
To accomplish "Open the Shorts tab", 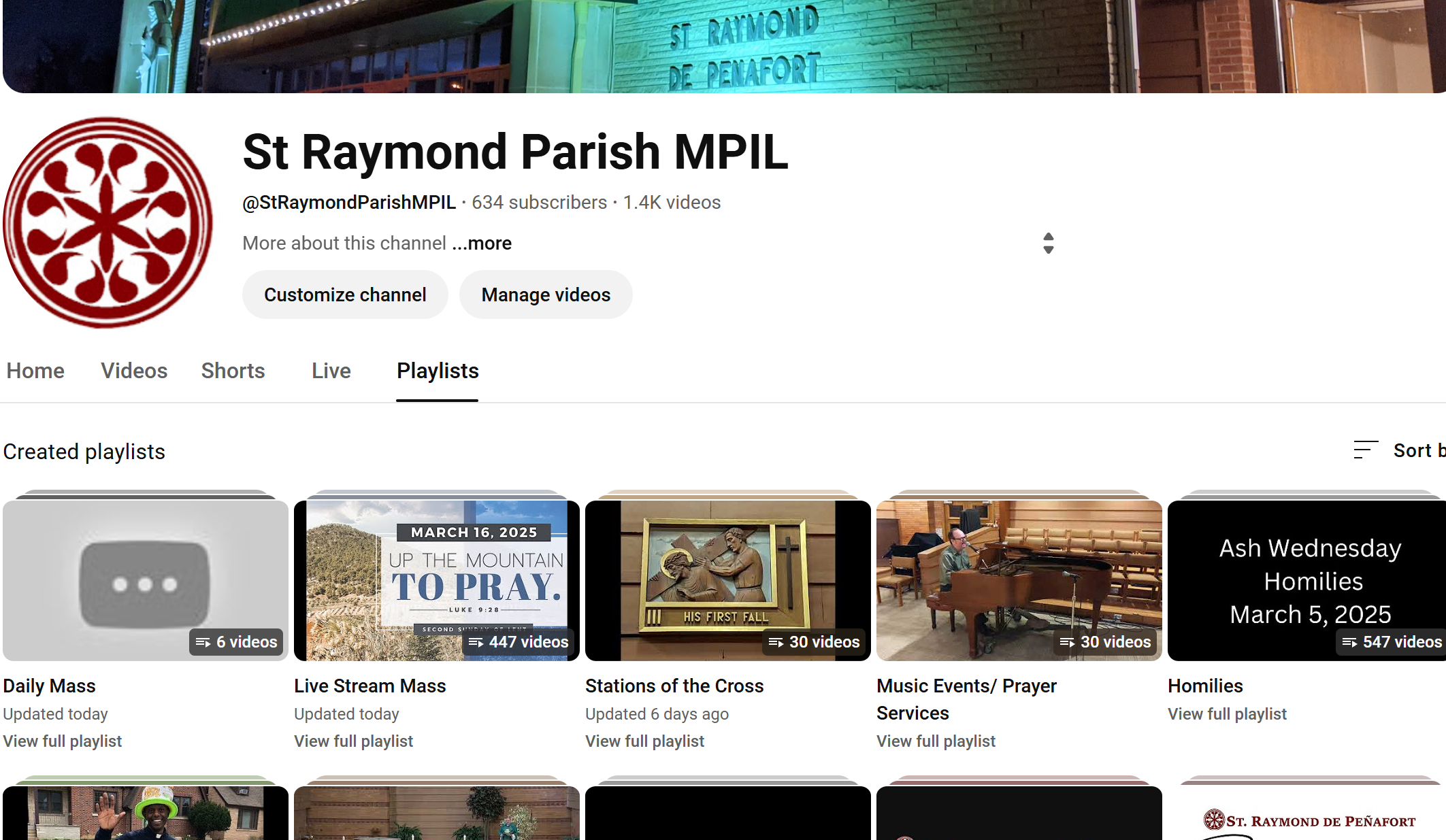I will point(233,371).
